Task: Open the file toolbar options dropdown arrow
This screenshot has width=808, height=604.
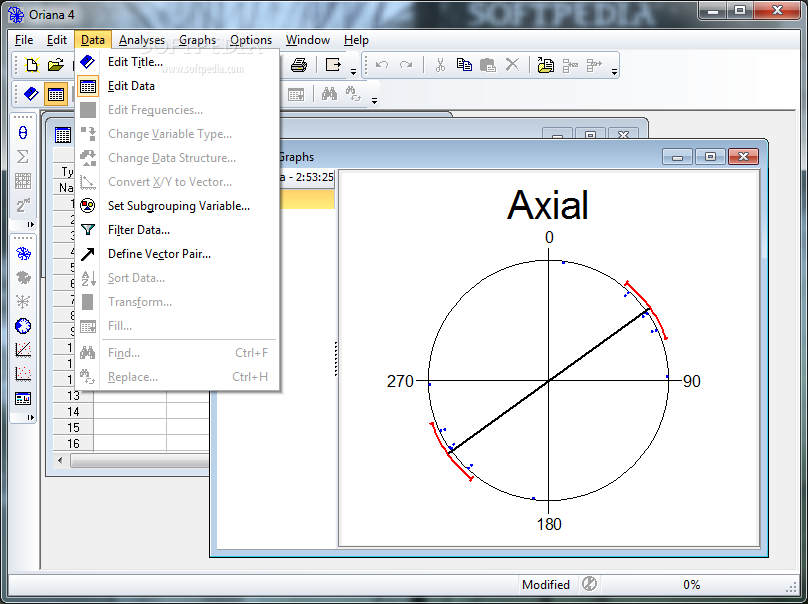Action: pyautogui.click(x=354, y=72)
